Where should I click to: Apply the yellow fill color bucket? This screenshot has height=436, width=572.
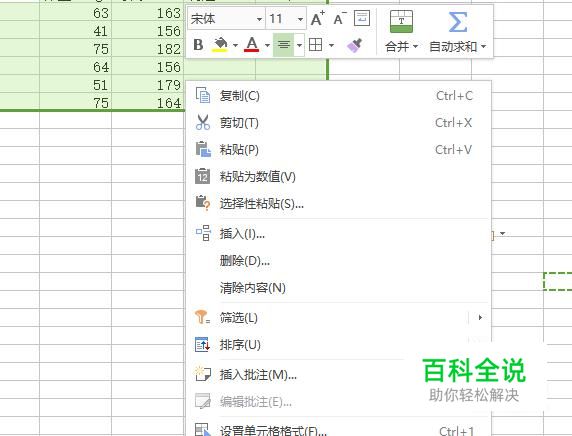220,45
